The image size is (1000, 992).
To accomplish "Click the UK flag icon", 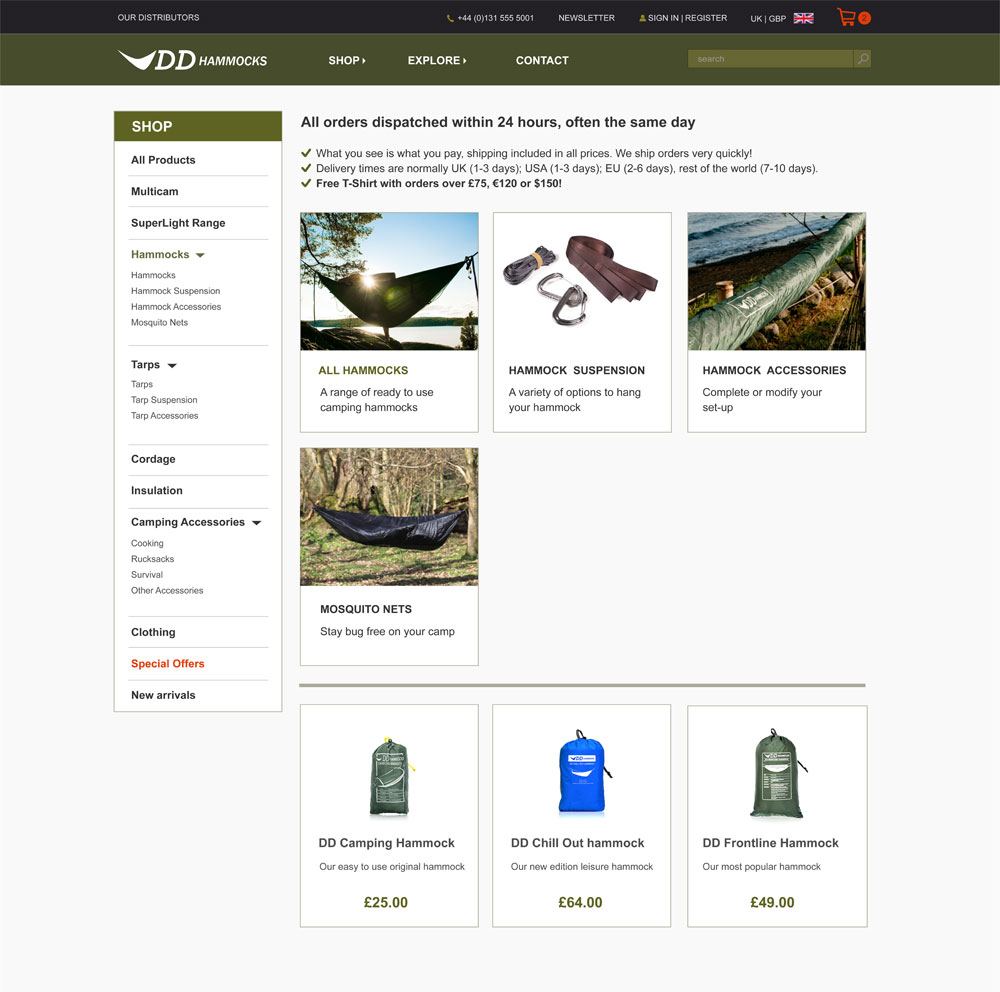I will pos(803,18).
